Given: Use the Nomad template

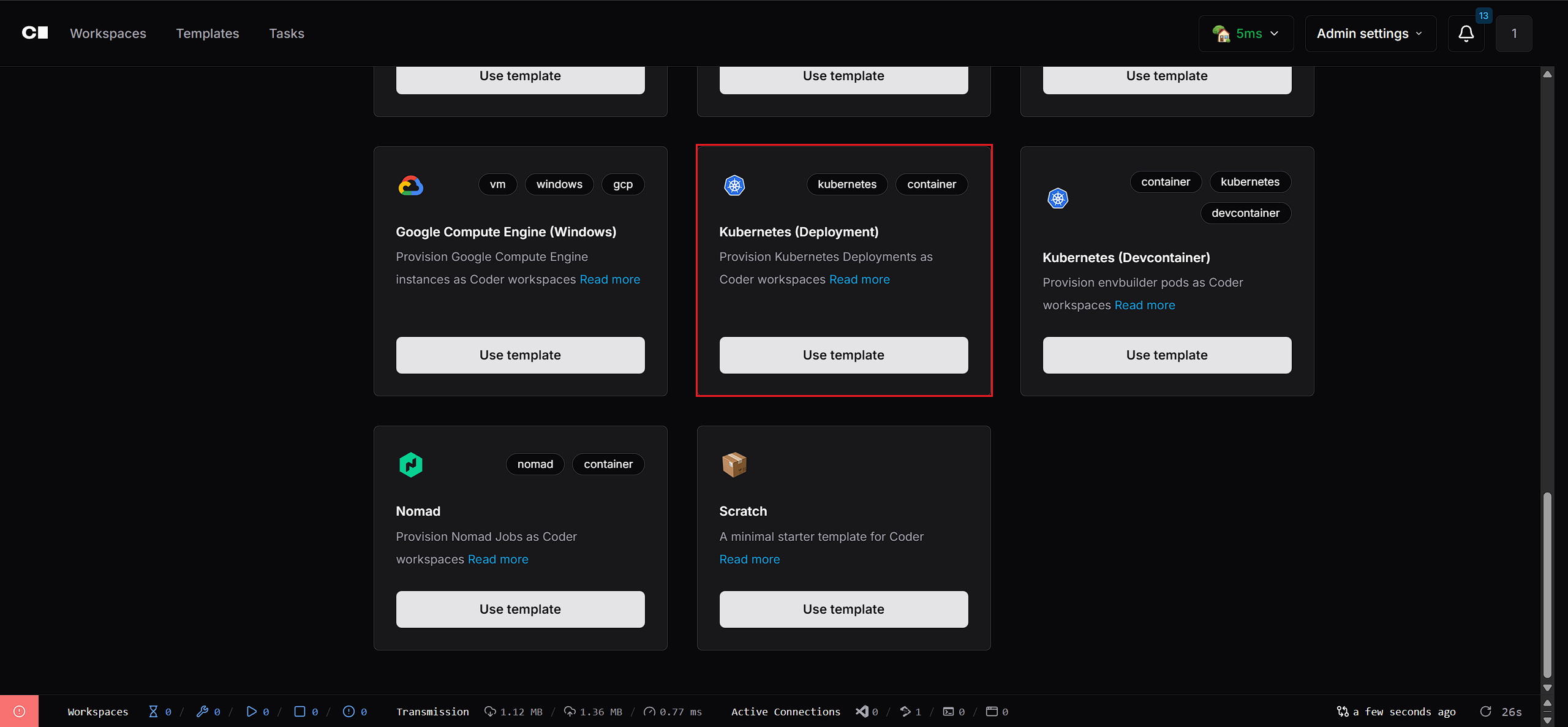Looking at the screenshot, I should click(520, 609).
